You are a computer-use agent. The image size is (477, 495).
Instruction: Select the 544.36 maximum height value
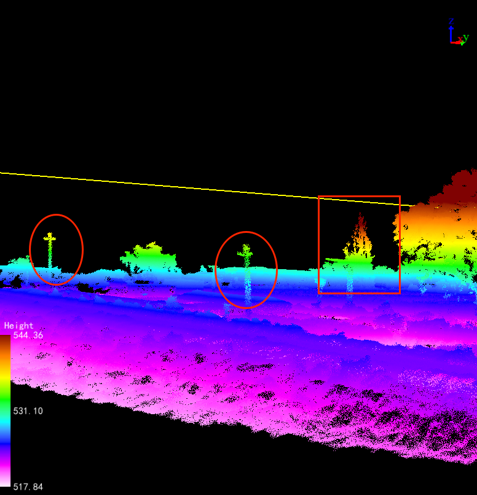coord(28,335)
